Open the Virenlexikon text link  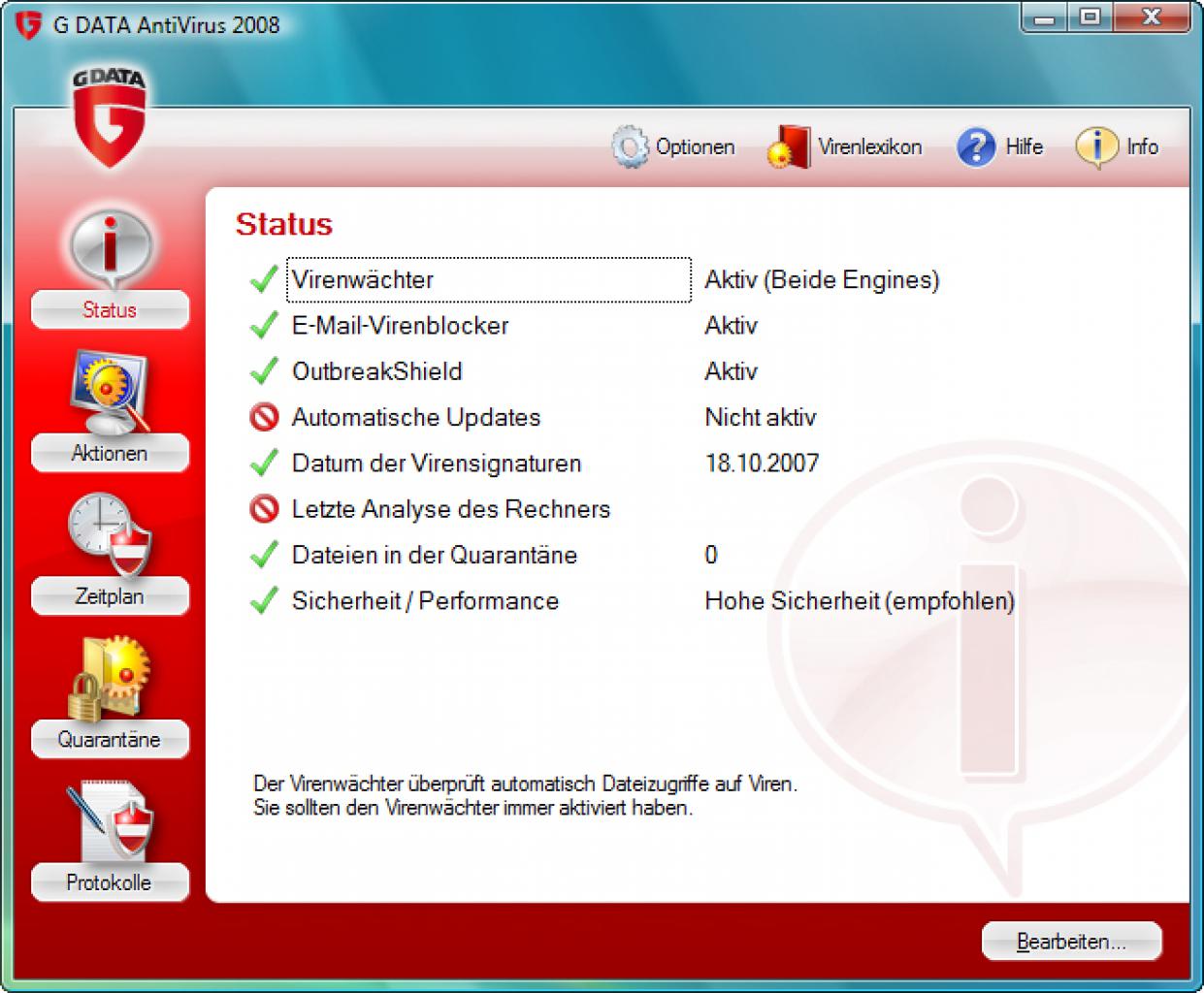(869, 147)
